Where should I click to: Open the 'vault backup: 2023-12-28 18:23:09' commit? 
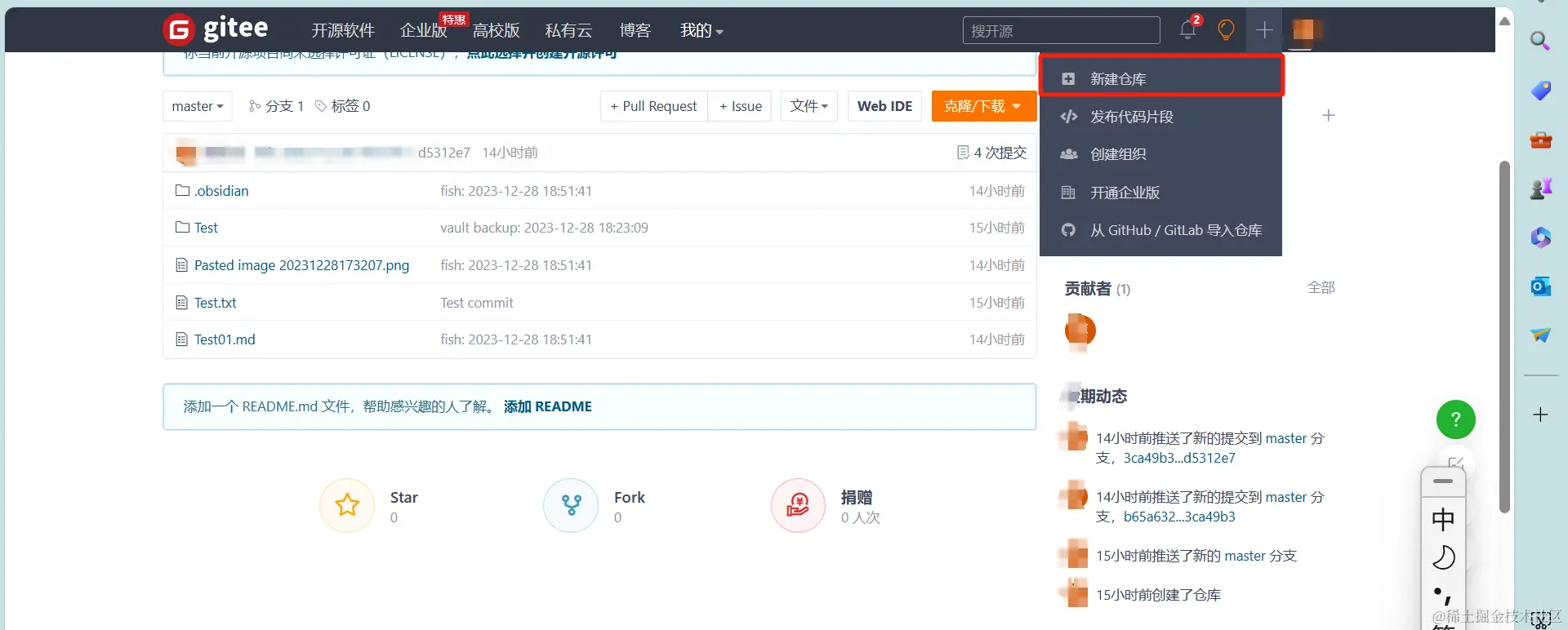coord(544,228)
